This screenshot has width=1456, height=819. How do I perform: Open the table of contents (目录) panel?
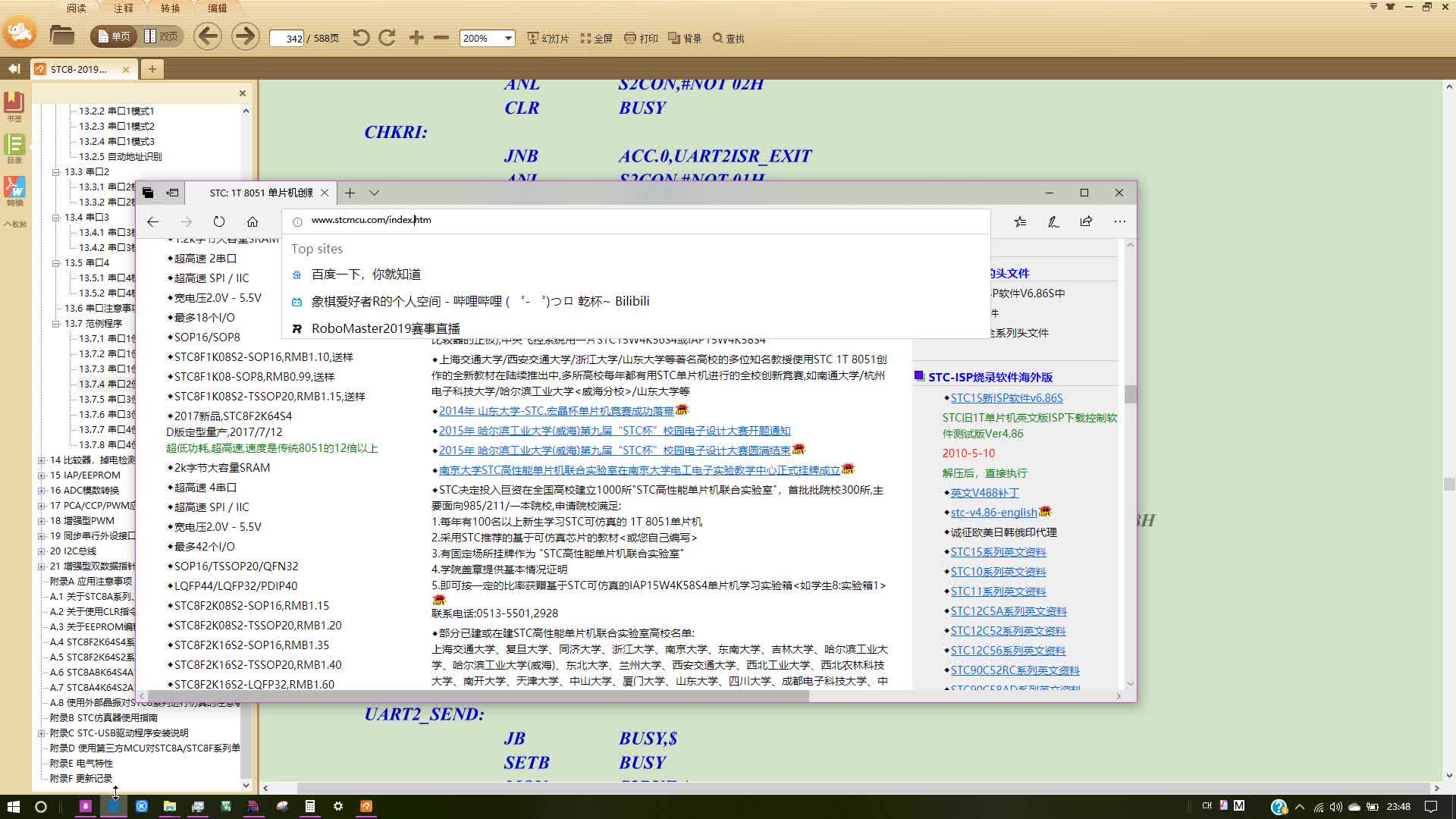pyautogui.click(x=14, y=148)
